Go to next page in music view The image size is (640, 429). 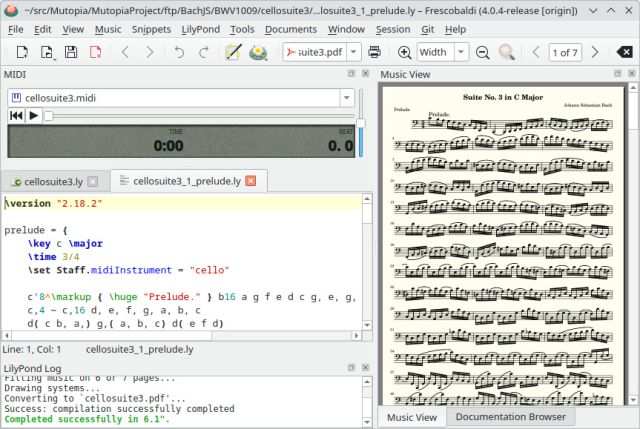pos(595,52)
